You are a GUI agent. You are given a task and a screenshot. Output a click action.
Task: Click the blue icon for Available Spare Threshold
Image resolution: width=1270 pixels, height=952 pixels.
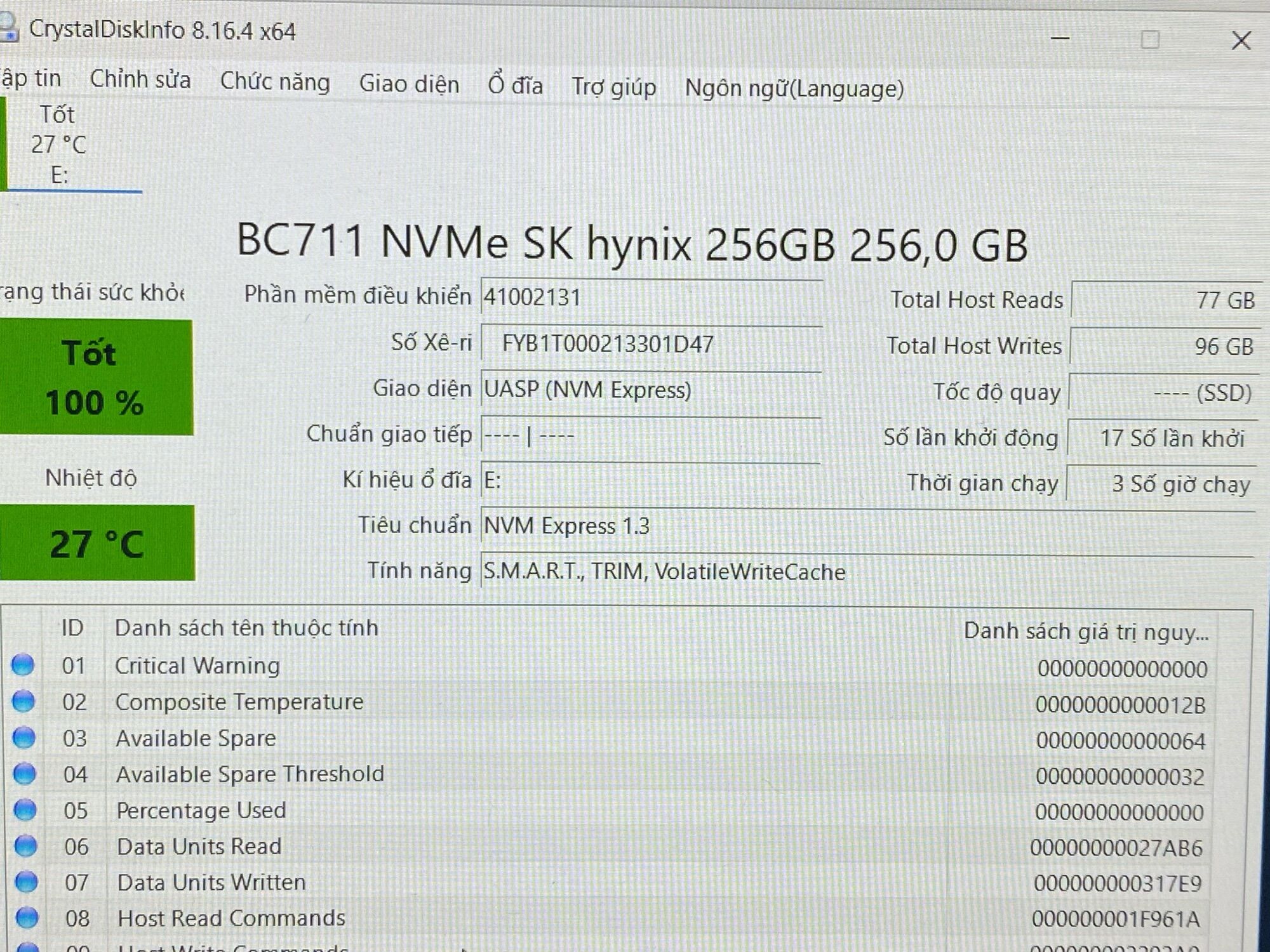[x=25, y=773]
